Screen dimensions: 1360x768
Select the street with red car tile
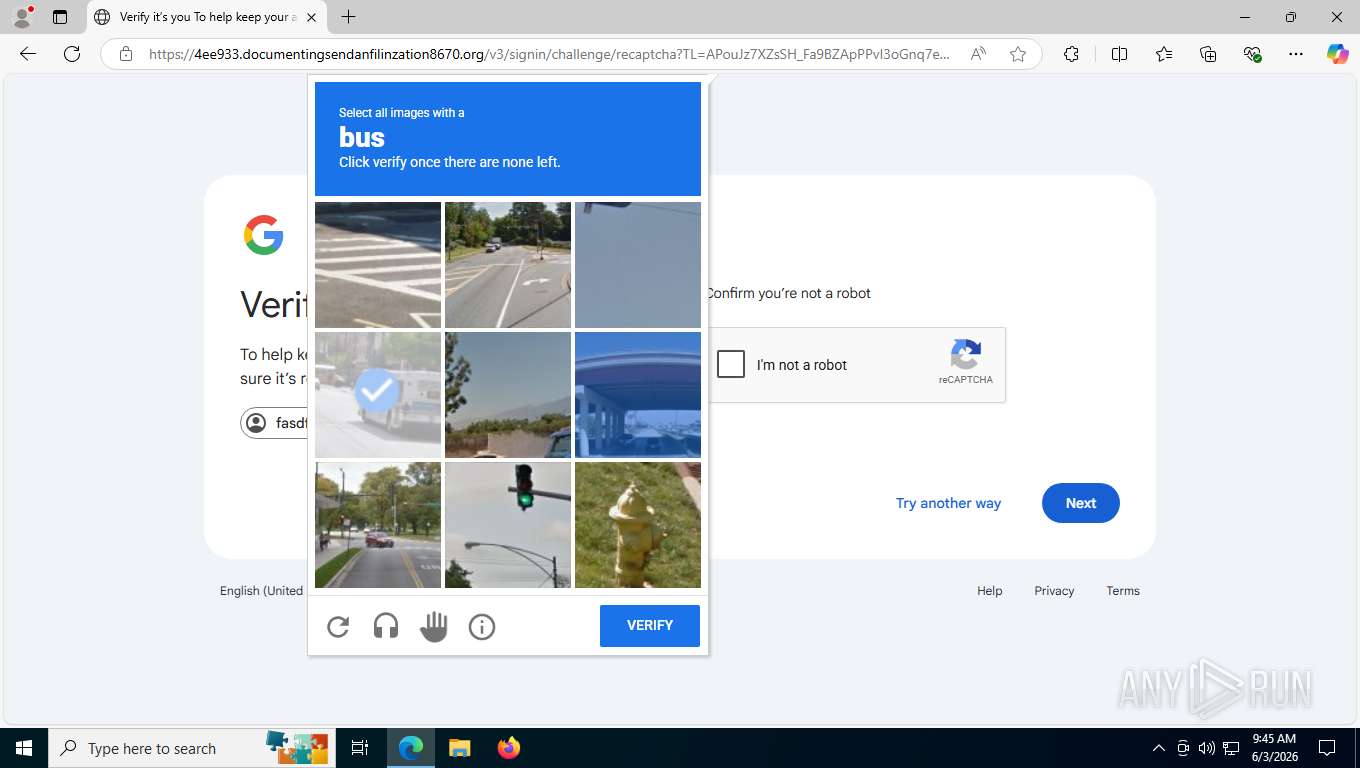pos(378,525)
